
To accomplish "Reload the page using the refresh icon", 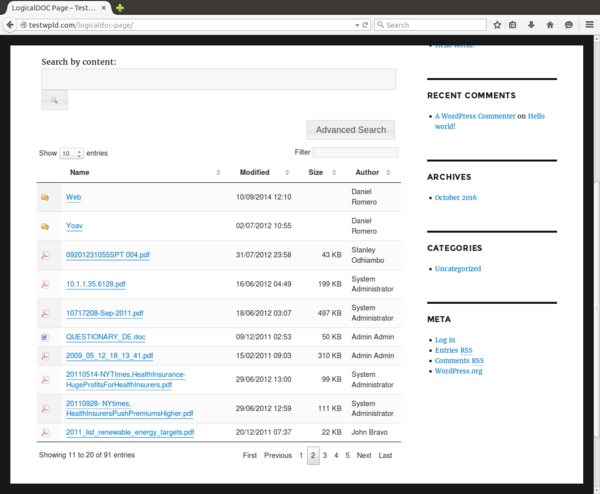I will click(x=365, y=25).
